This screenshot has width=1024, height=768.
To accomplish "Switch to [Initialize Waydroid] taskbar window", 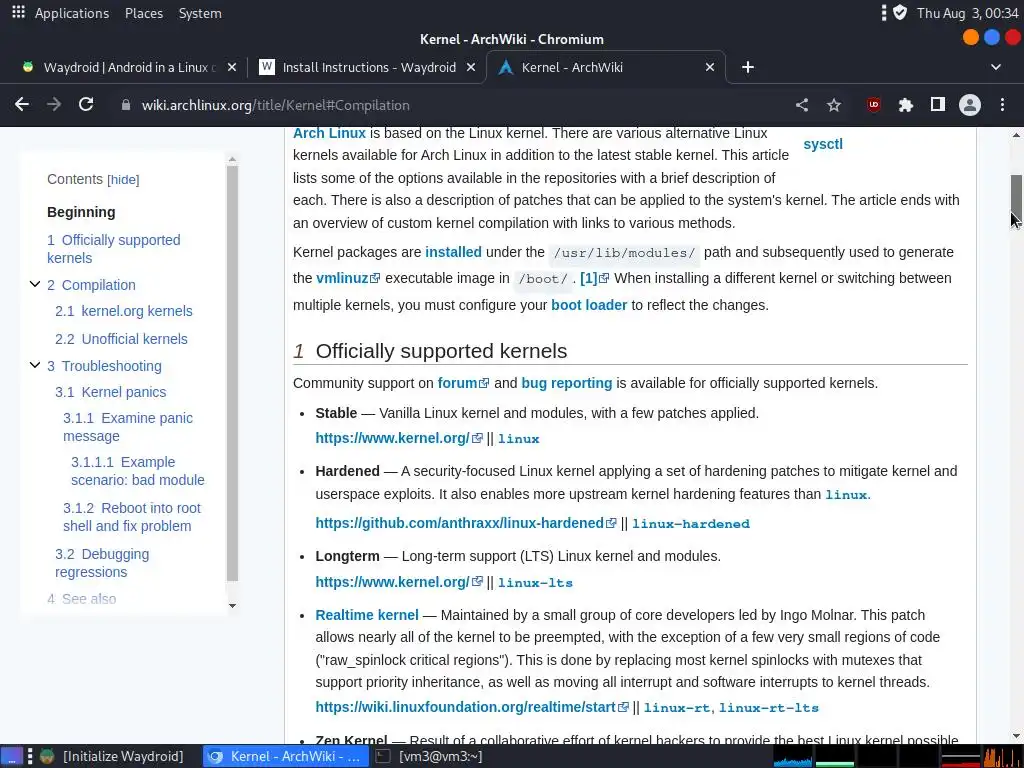I will 111,756.
